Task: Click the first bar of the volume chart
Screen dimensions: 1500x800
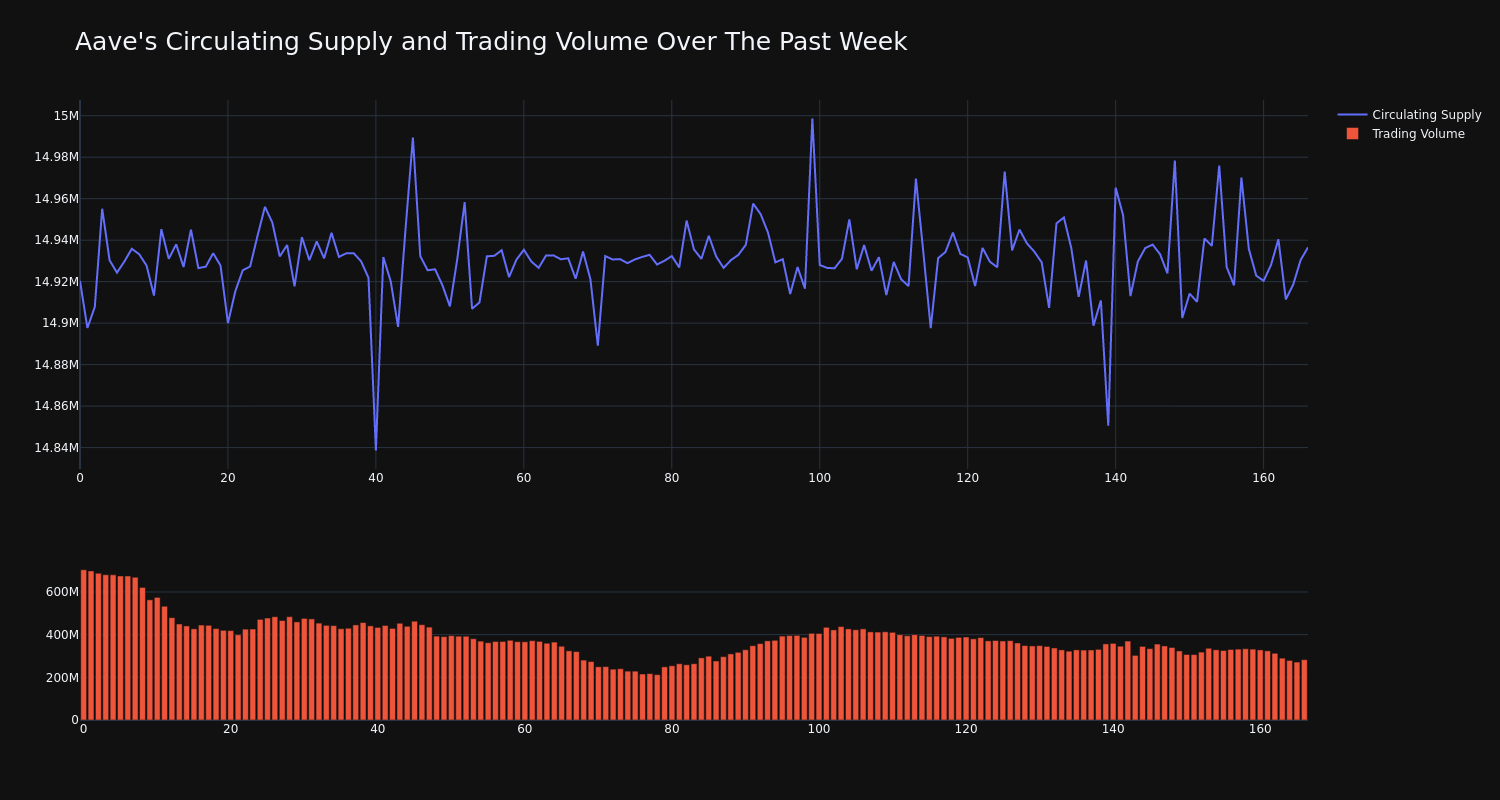Action: [x=83, y=645]
